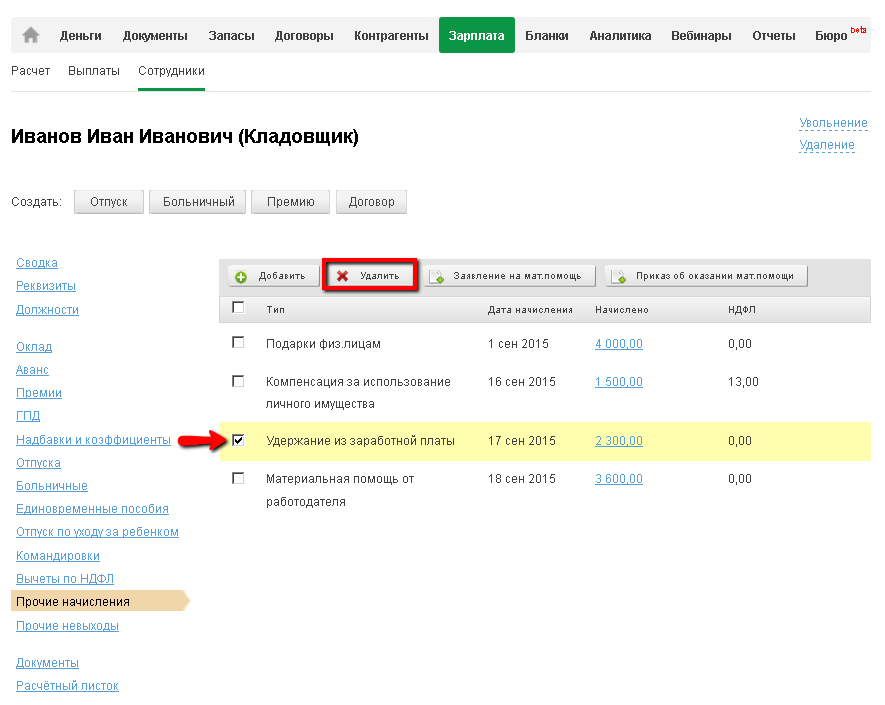Uncheck the Удержание из заработной платы checkbox
This screenshot has width=885, height=705.
tap(238, 440)
